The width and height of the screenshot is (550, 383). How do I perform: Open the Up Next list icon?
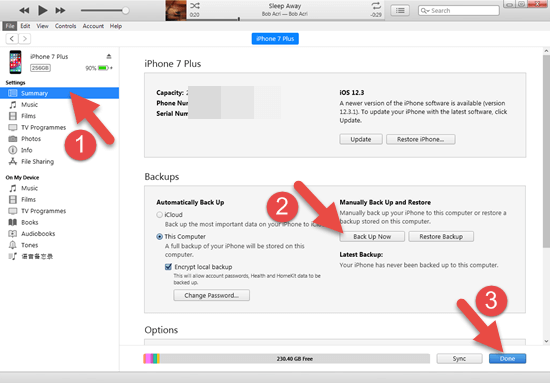400,11
